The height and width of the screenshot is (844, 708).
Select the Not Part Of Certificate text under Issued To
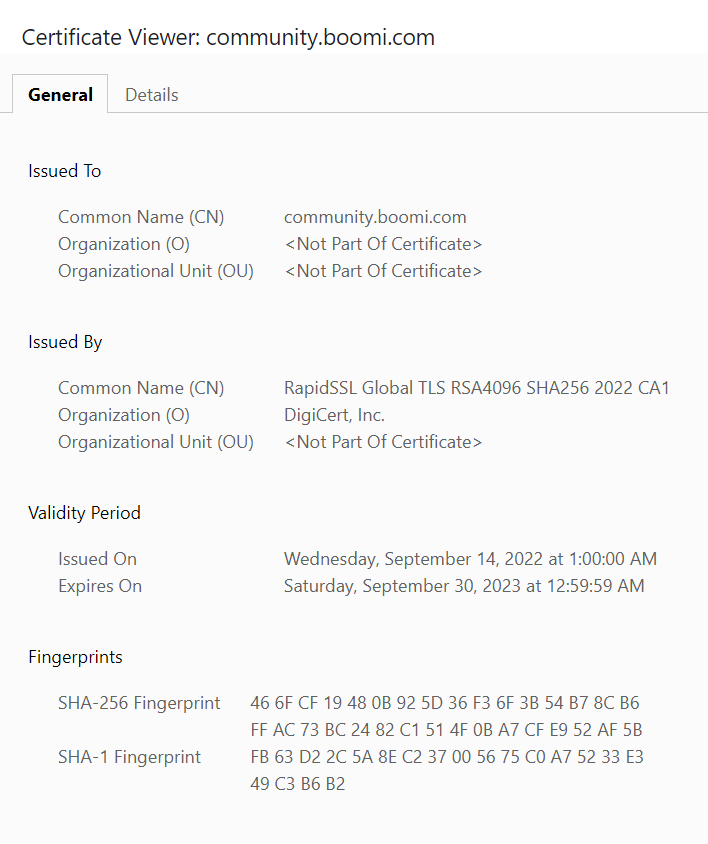383,243
